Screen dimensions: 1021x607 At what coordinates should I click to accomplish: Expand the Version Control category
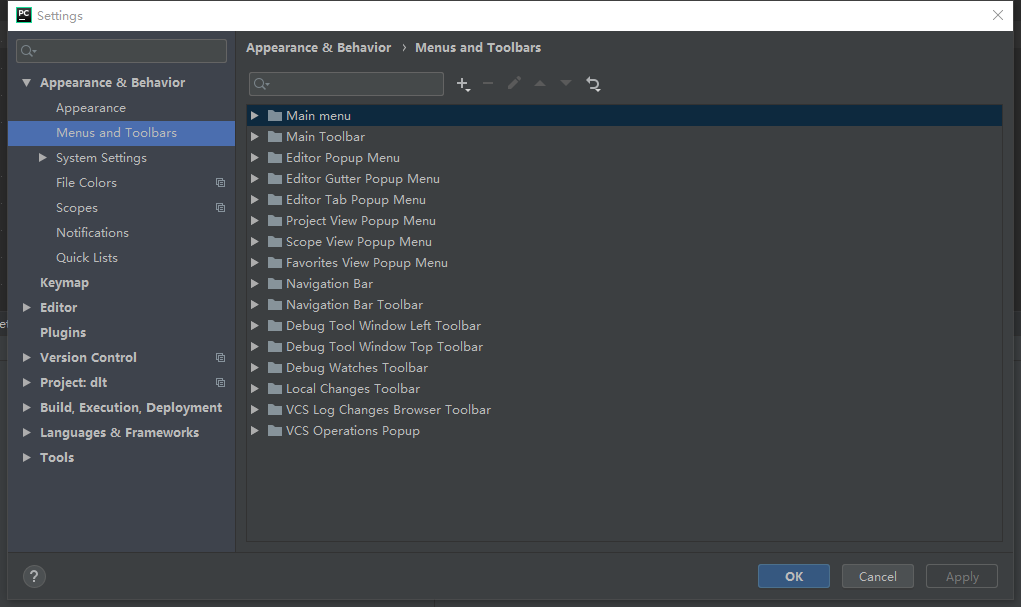(25, 357)
